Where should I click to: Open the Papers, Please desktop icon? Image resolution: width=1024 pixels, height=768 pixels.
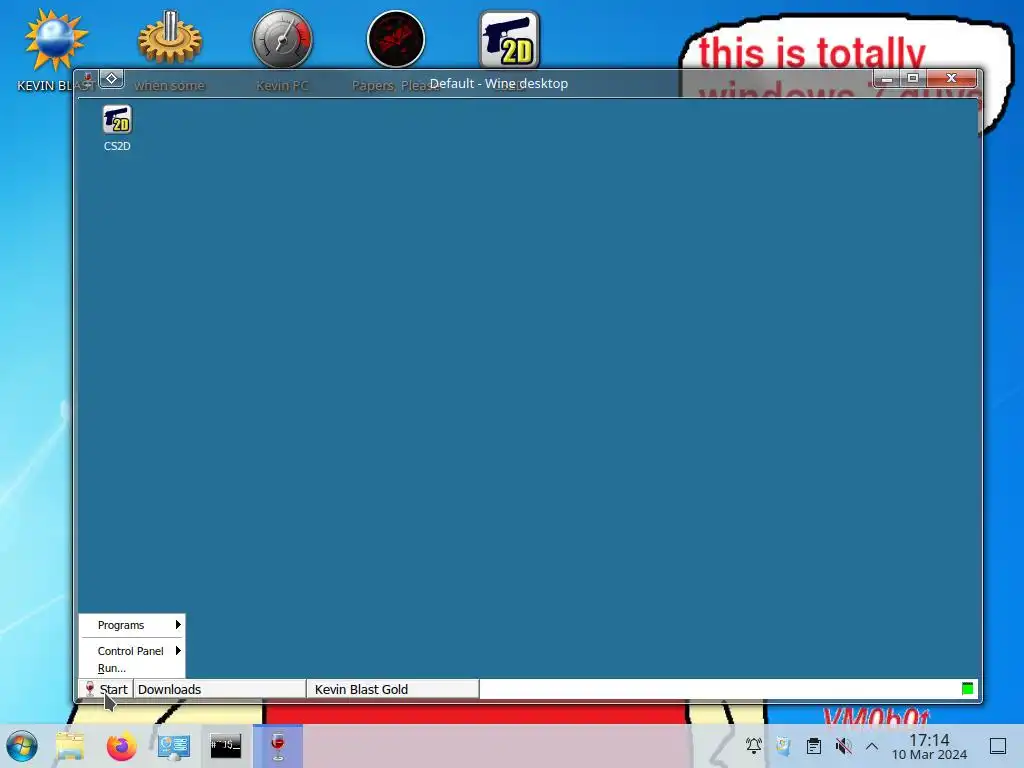point(396,39)
